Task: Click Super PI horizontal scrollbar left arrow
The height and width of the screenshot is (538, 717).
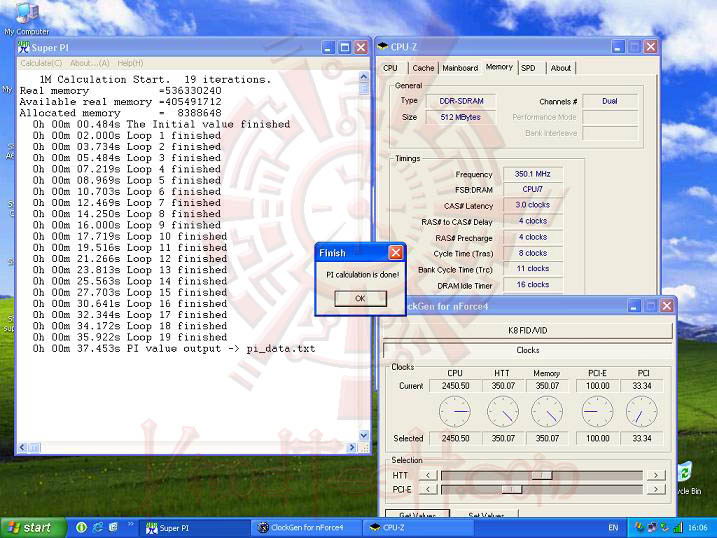Action: pos(22,447)
